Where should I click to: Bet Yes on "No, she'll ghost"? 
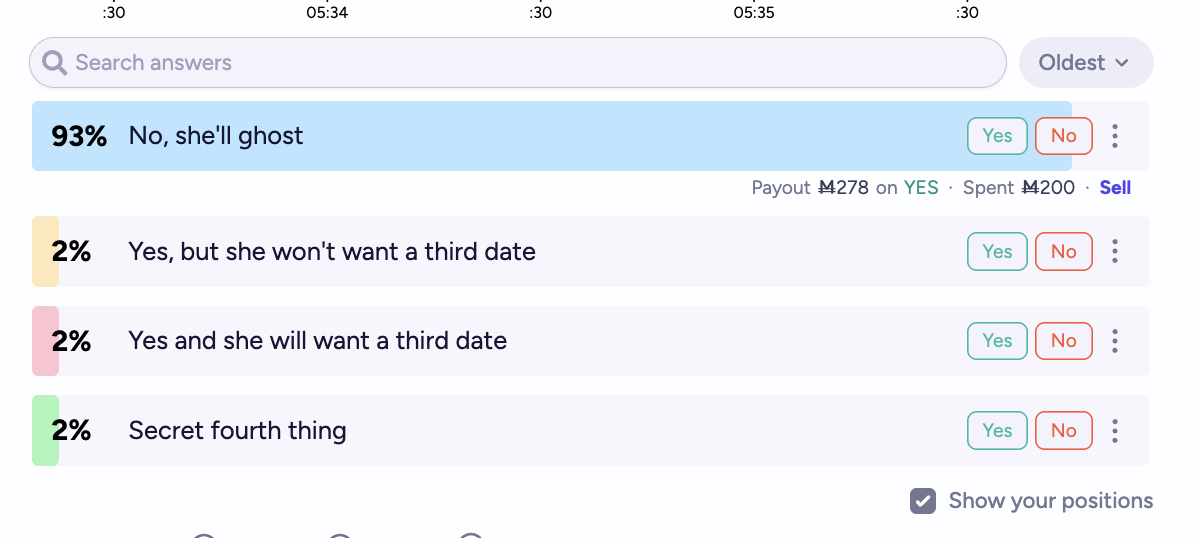[997, 136]
